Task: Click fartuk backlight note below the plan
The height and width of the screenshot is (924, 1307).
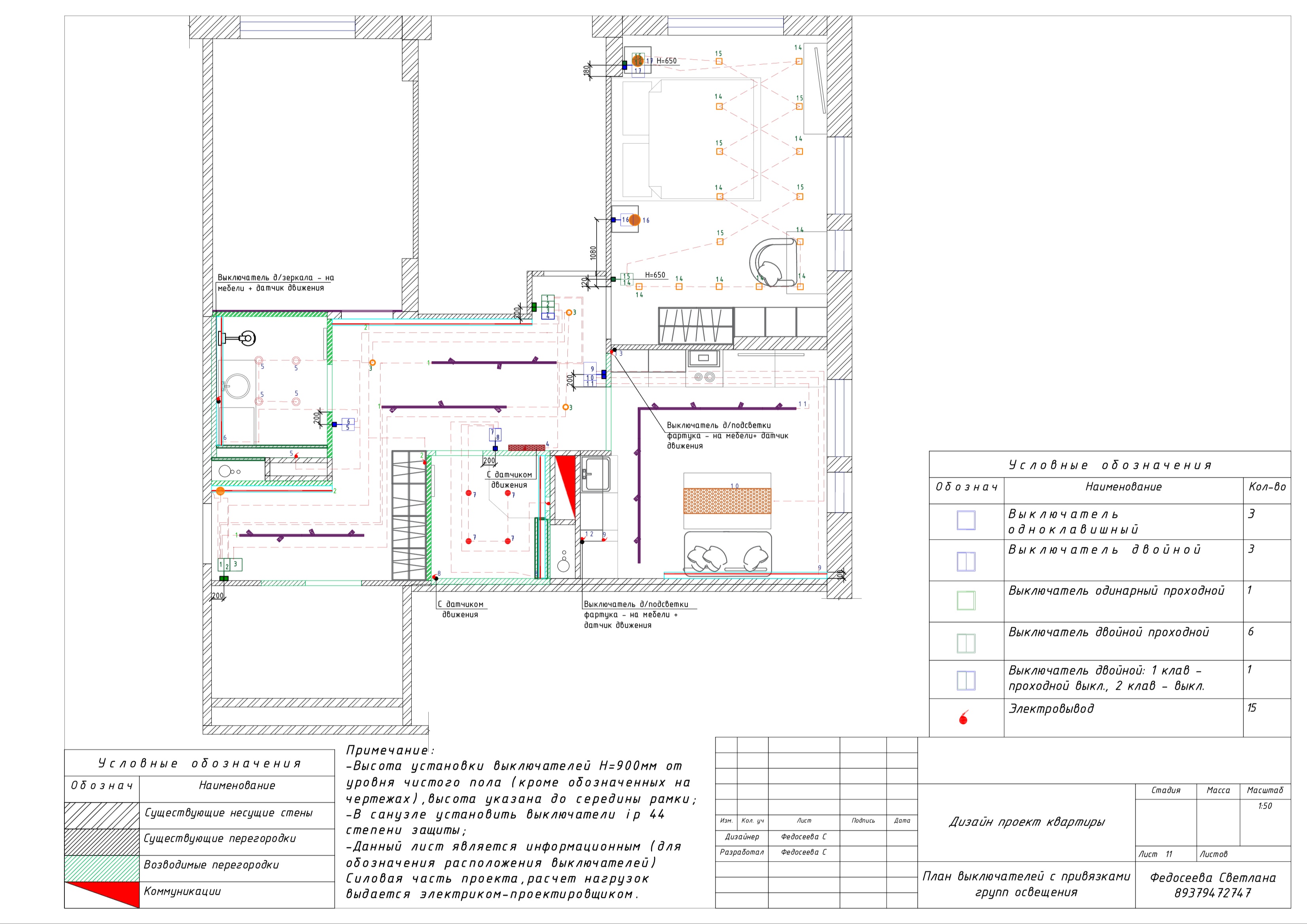Action: 636,614
